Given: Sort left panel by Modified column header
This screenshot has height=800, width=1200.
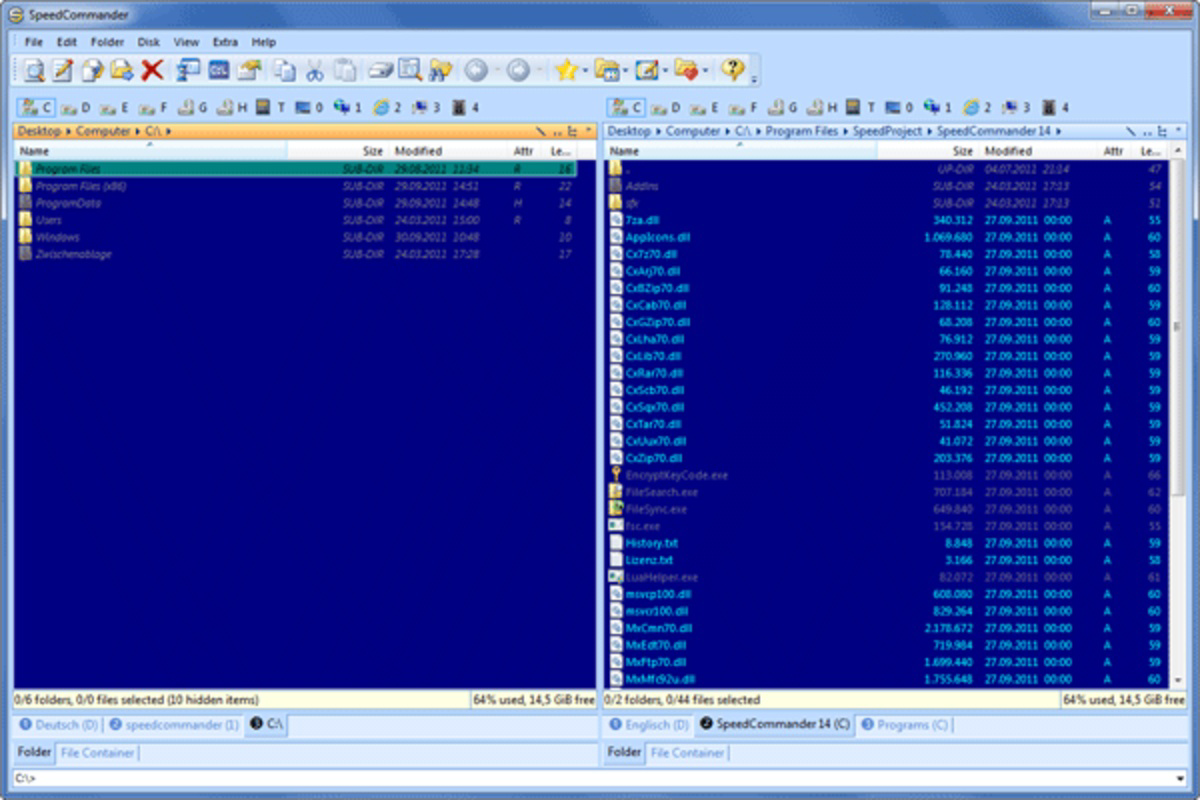Looking at the screenshot, I should tap(448, 151).
